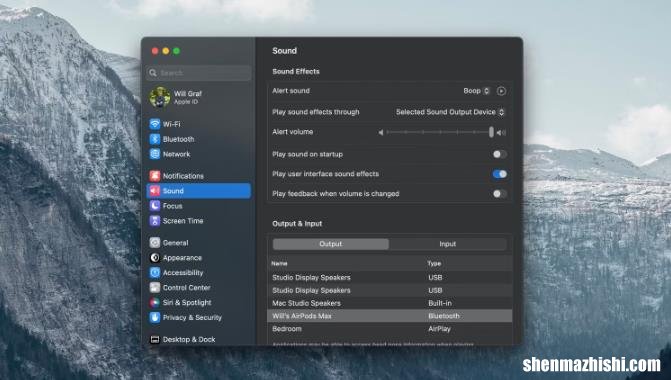671x380 pixels.
Task: Click the General gear icon
Action: (155, 243)
